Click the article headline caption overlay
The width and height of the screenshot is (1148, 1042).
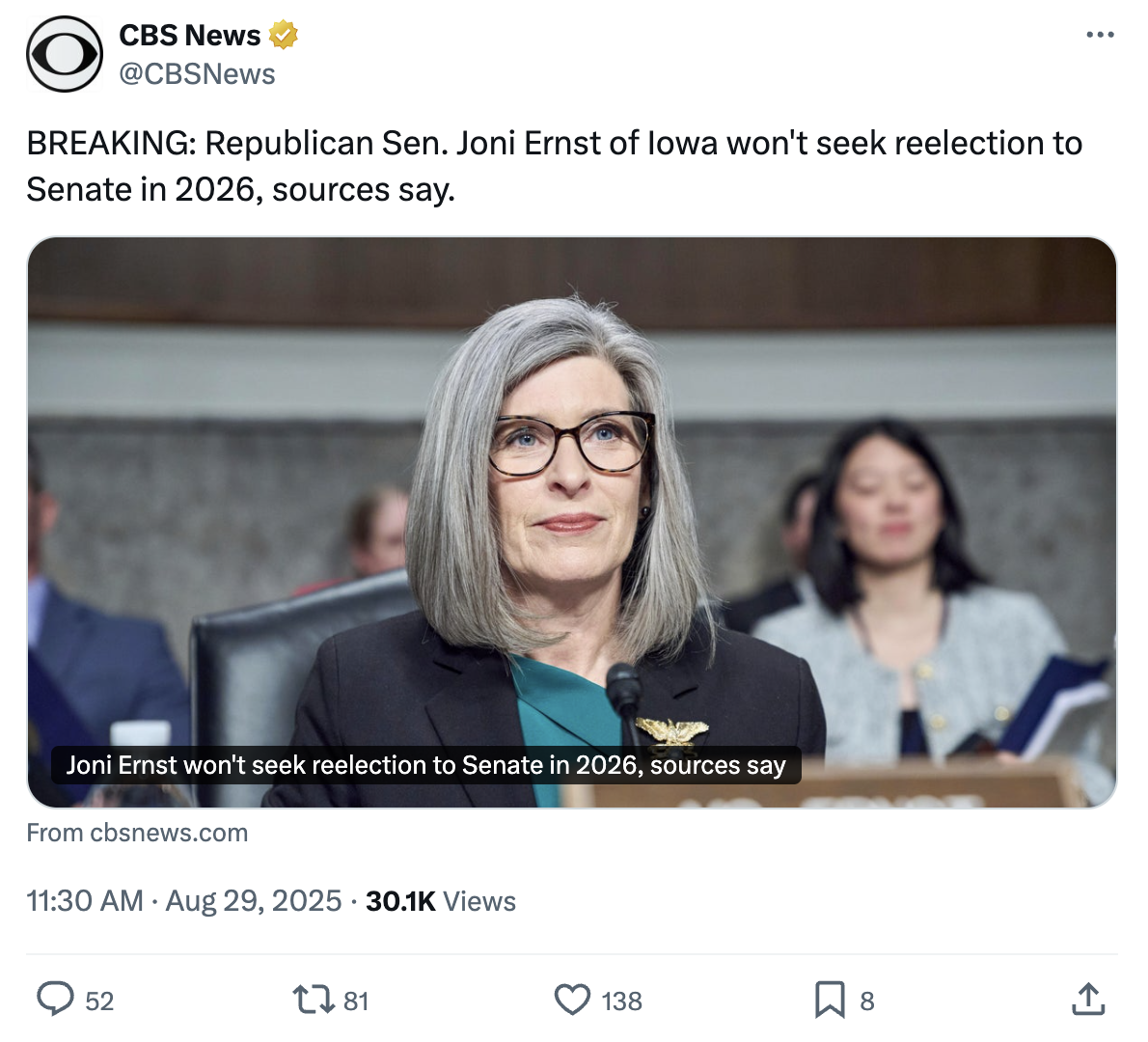425,765
